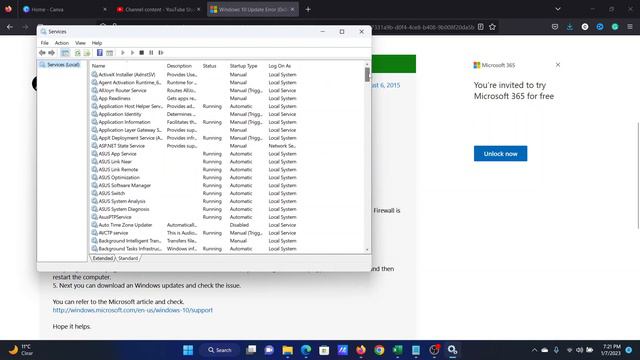Click the Back arrow in Services toolbar

tap(42, 53)
